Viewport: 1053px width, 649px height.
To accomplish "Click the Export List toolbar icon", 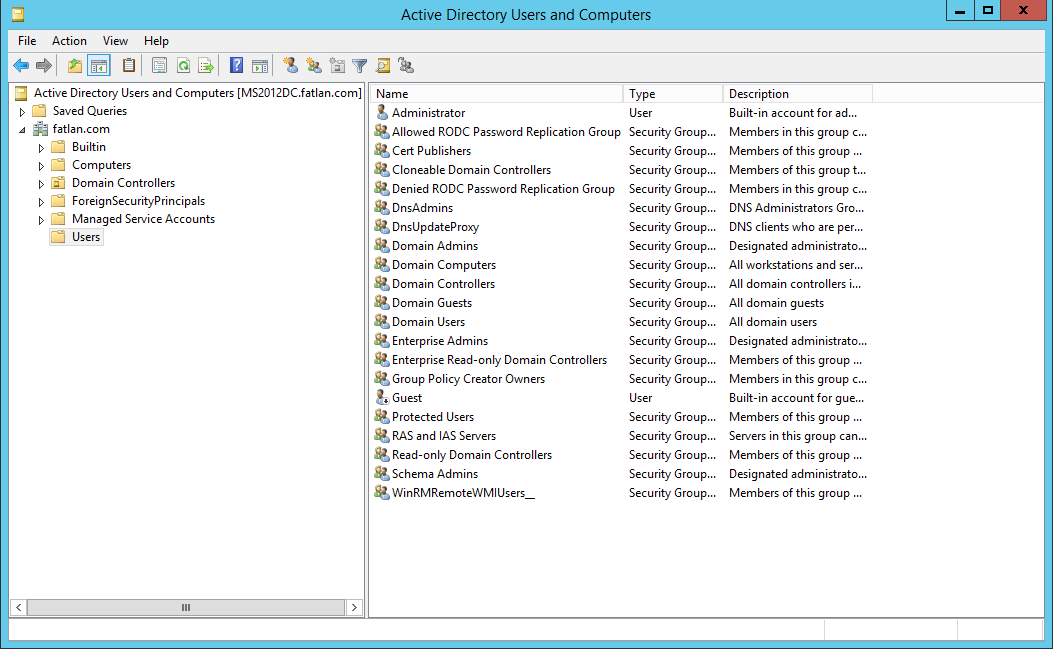I will click(205, 66).
